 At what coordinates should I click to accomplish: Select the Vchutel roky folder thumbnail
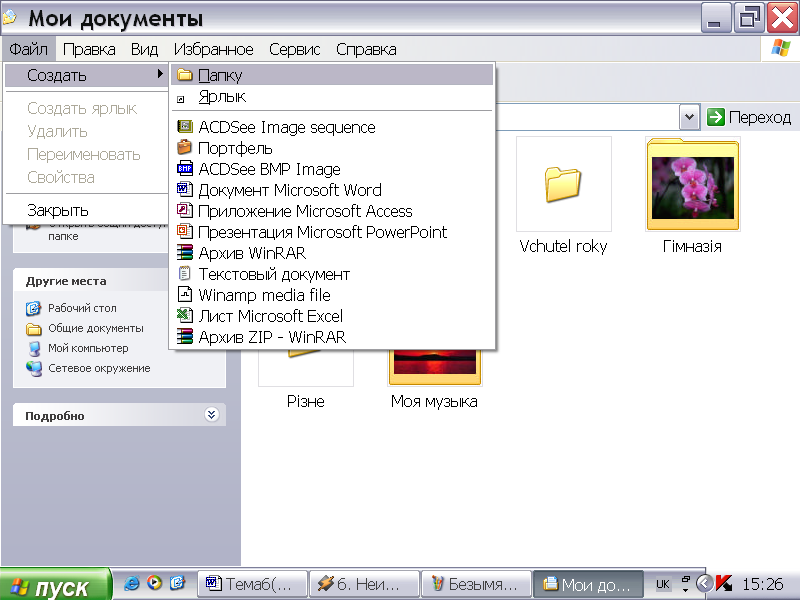[563, 184]
